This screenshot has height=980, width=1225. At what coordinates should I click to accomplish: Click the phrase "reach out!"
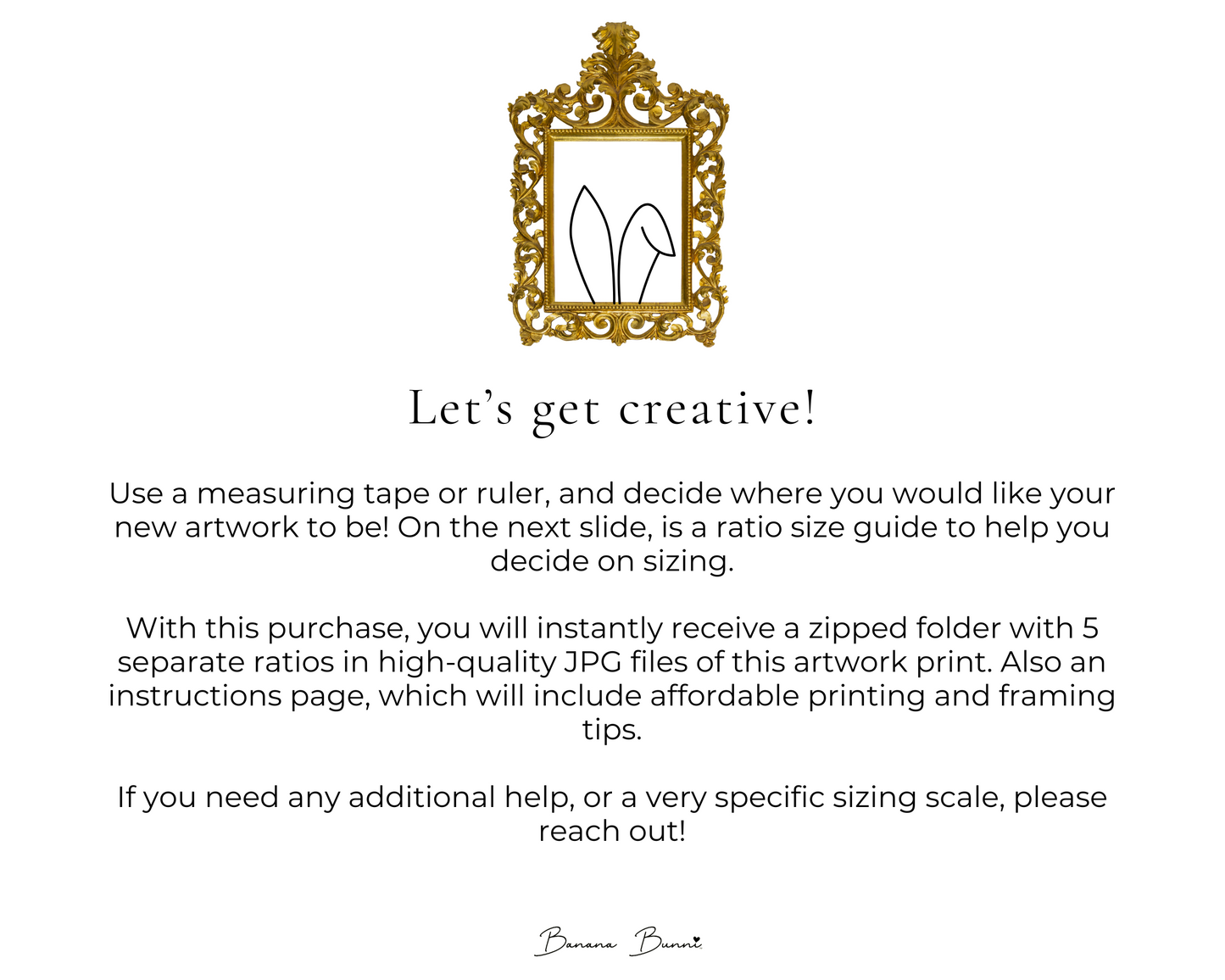(612, 831)
